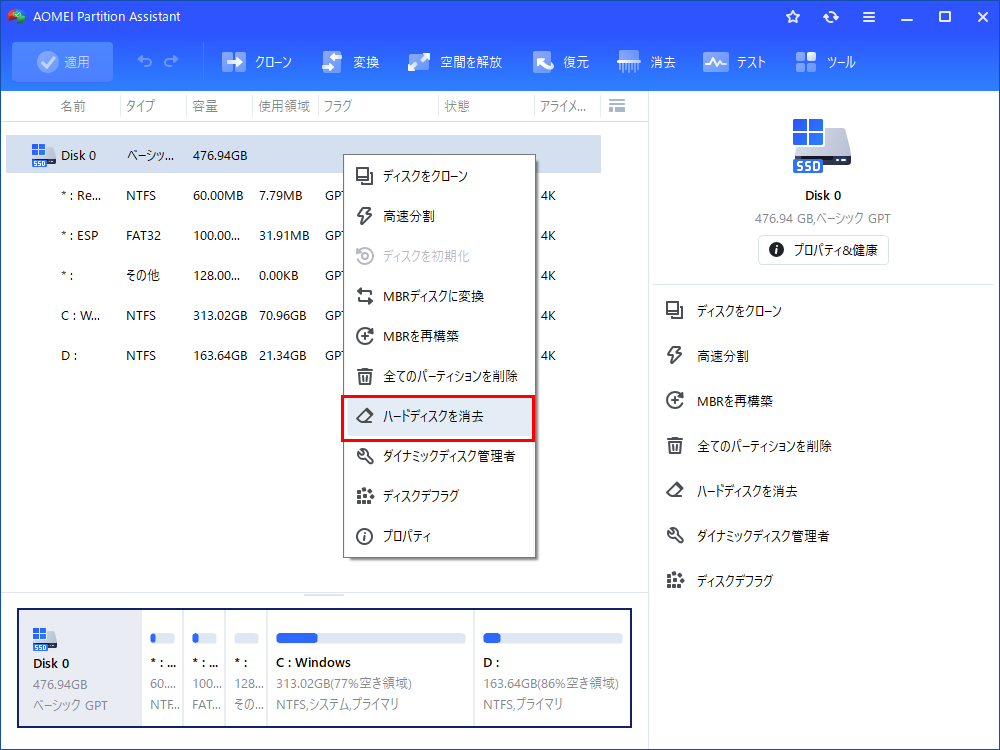This screenshot has width=1000, height=750.
Task: Click the refresh icon in the title bar
Action: 831,16
